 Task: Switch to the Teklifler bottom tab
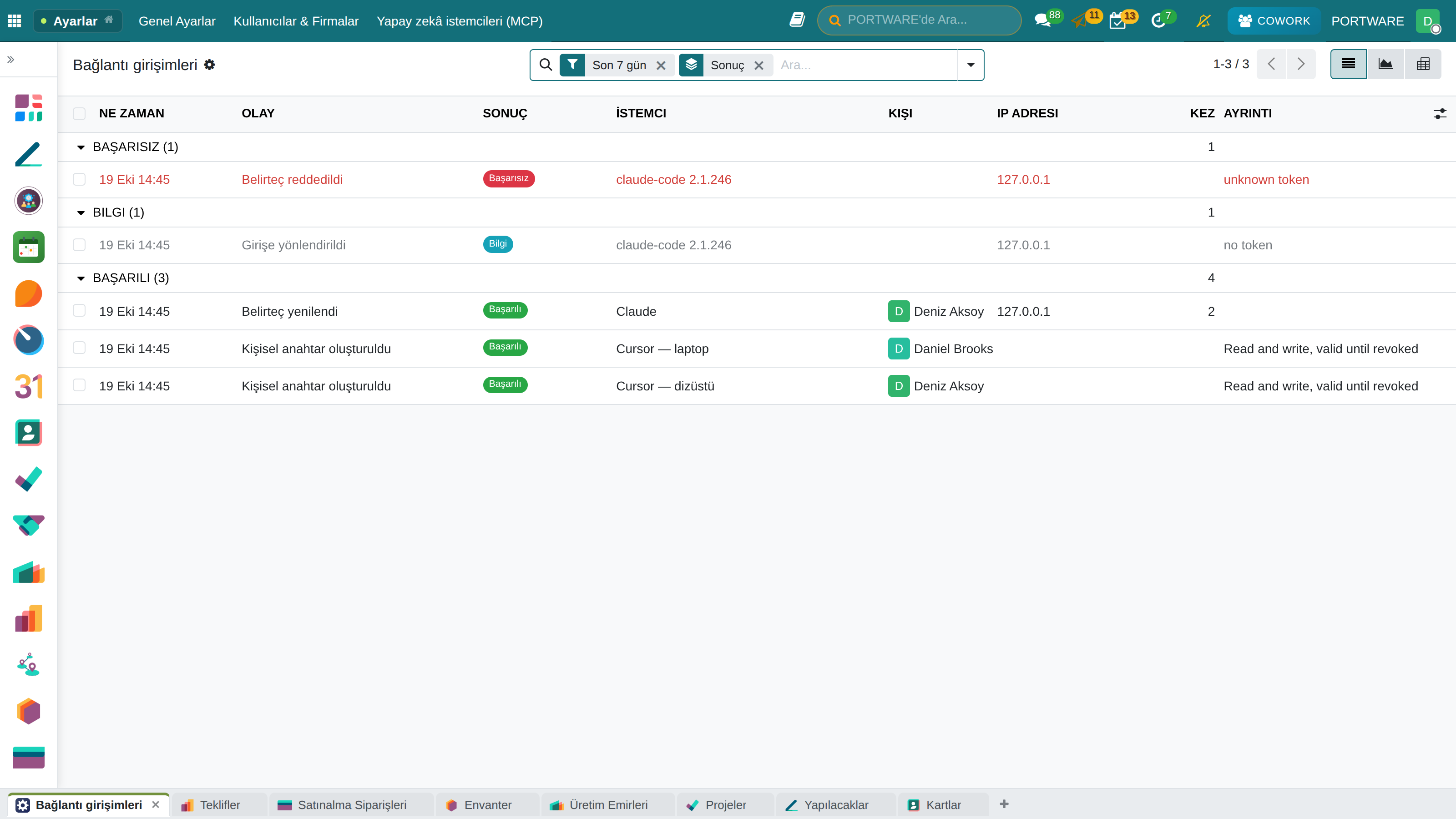[x=219, y=805]
